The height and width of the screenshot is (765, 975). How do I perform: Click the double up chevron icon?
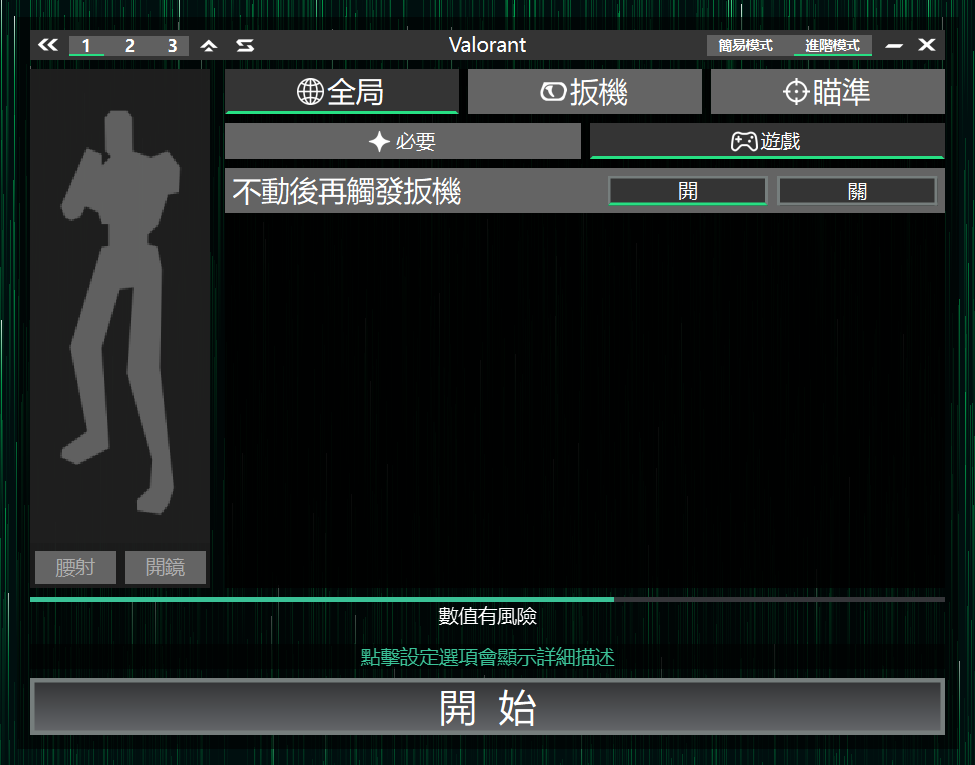[209, 45]
